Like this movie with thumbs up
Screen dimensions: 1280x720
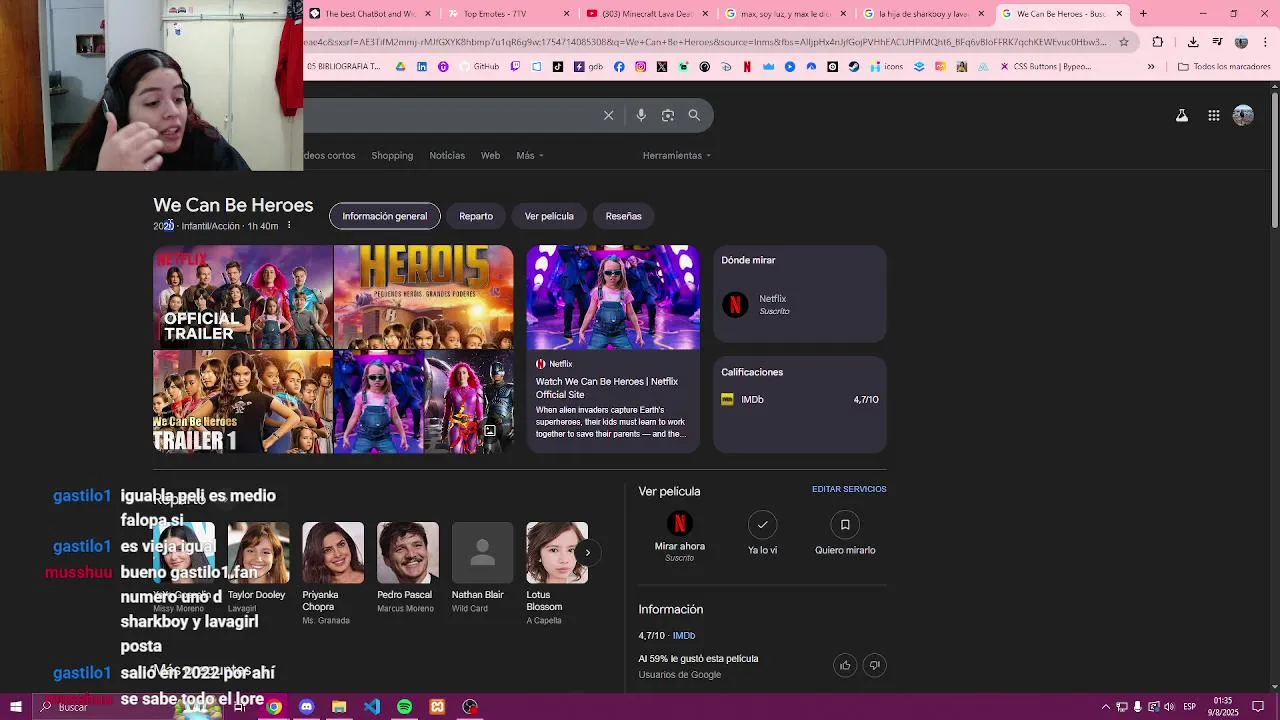click(x=845, y=665)
